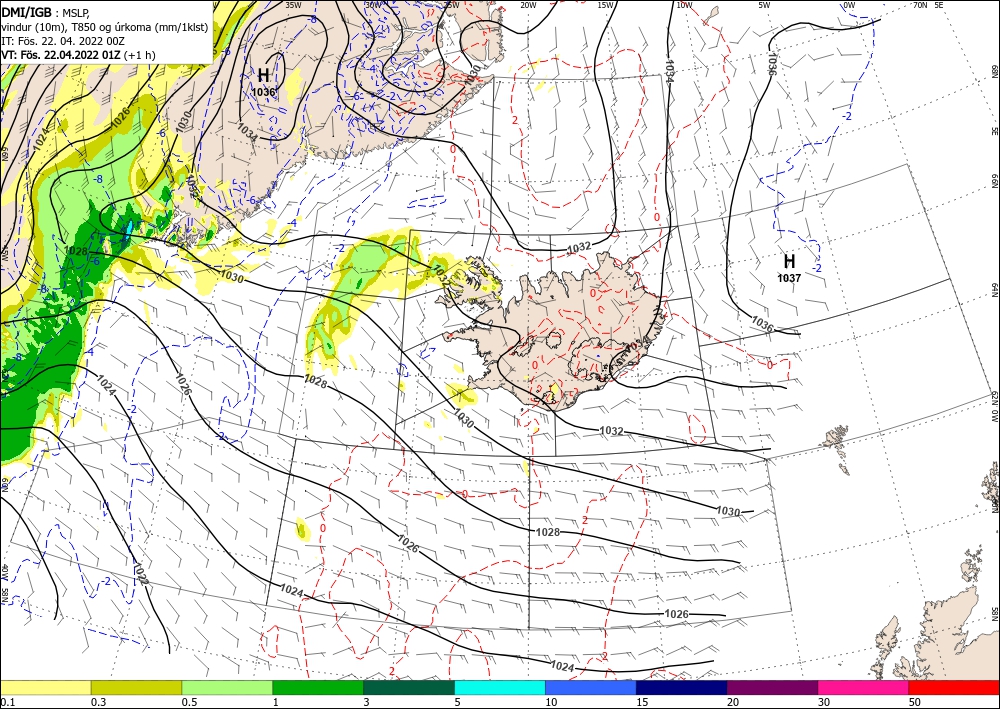1000x709 pixels.
Task: Click the '15W' longitude label
Action: (605, 5)
